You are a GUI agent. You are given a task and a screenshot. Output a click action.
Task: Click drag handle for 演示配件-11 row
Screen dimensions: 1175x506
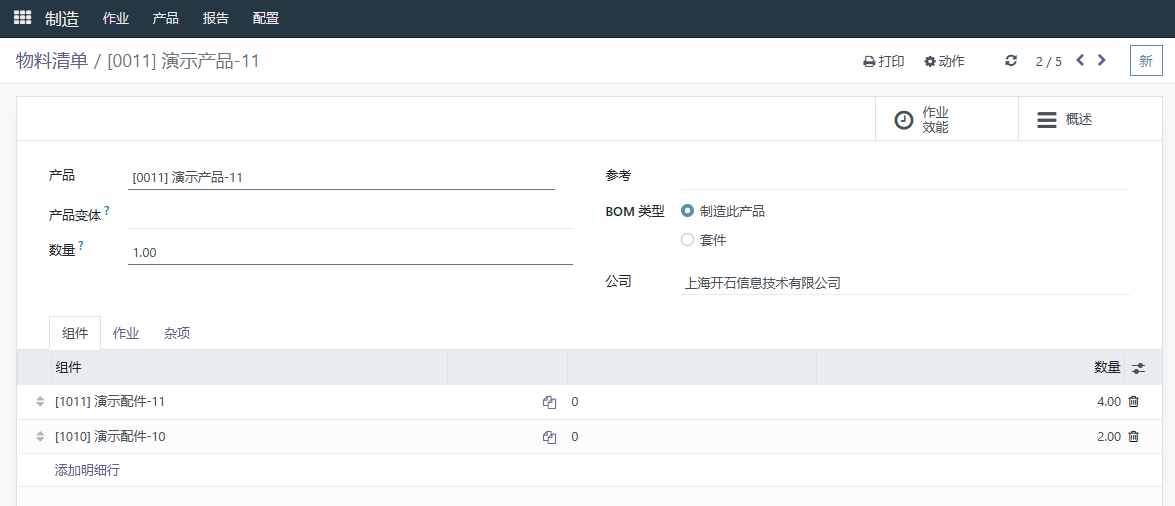tap(40, 402)
